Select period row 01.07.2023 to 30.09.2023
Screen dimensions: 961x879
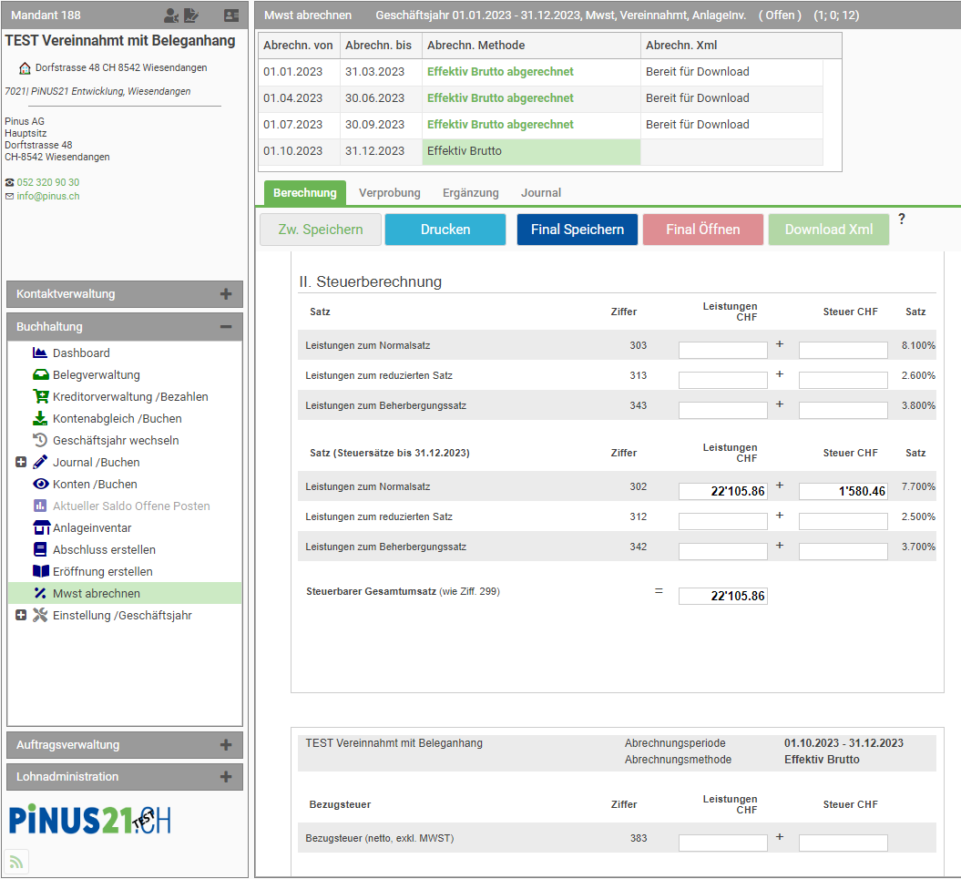[541, 124]
